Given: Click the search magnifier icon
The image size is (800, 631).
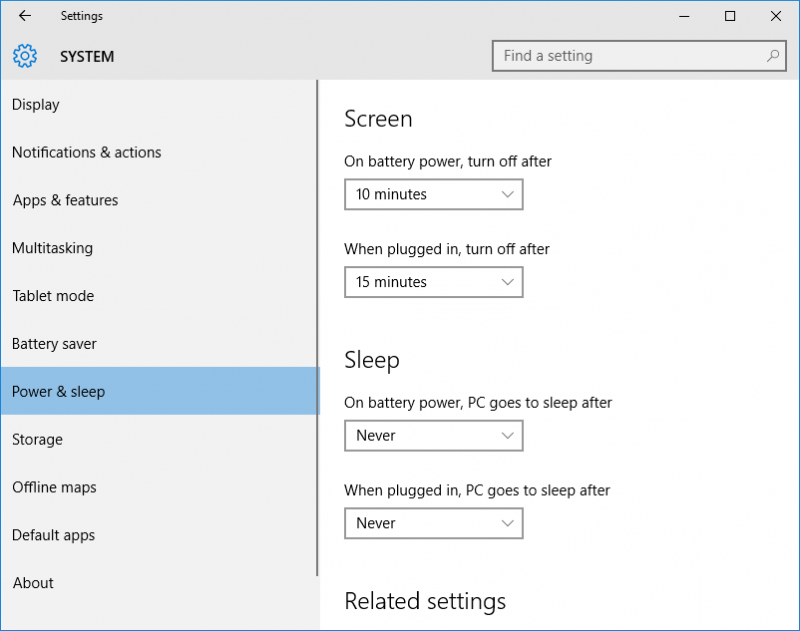Looking at the screenshot, I should 773,56.
